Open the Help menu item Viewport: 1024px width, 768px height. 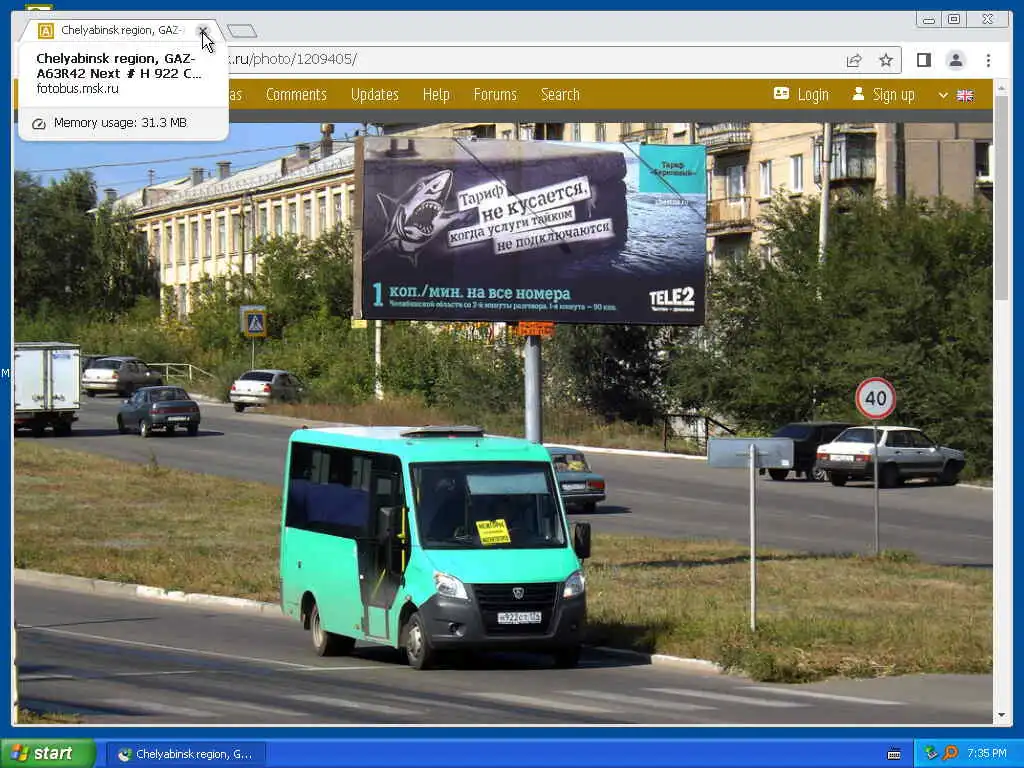(436, 95)
